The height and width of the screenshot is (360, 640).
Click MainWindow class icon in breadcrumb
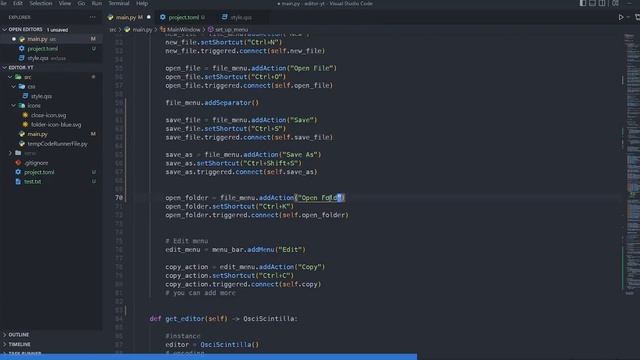(163, 29)
